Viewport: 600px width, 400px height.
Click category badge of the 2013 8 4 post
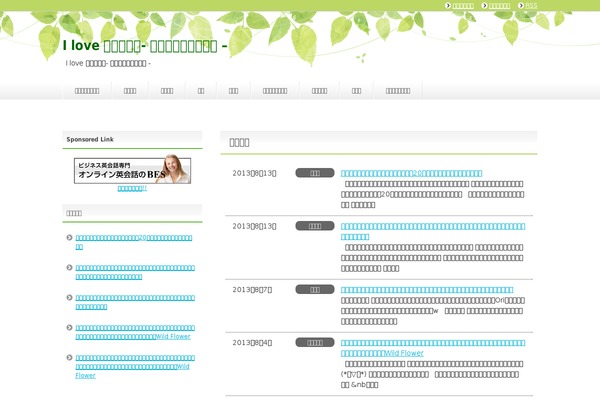(x=315, y=342)
